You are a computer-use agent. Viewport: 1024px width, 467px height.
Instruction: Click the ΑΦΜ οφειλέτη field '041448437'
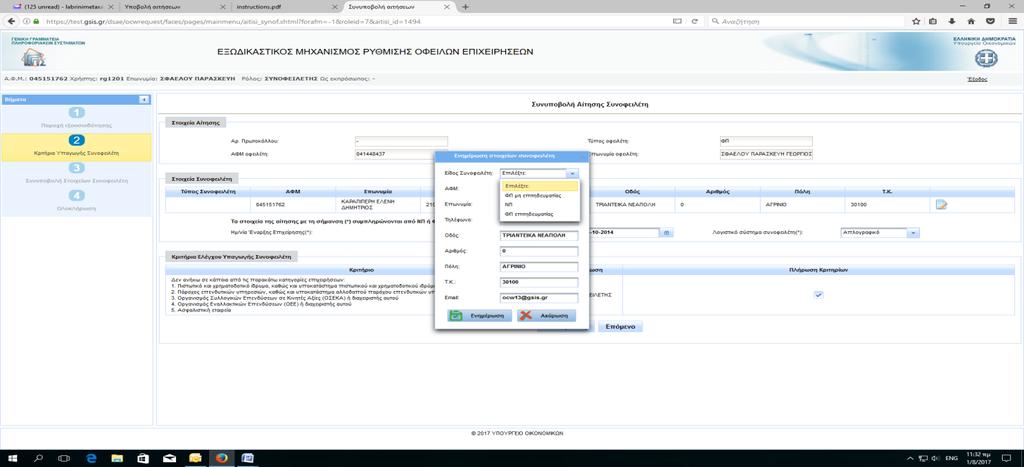[400, 154]
